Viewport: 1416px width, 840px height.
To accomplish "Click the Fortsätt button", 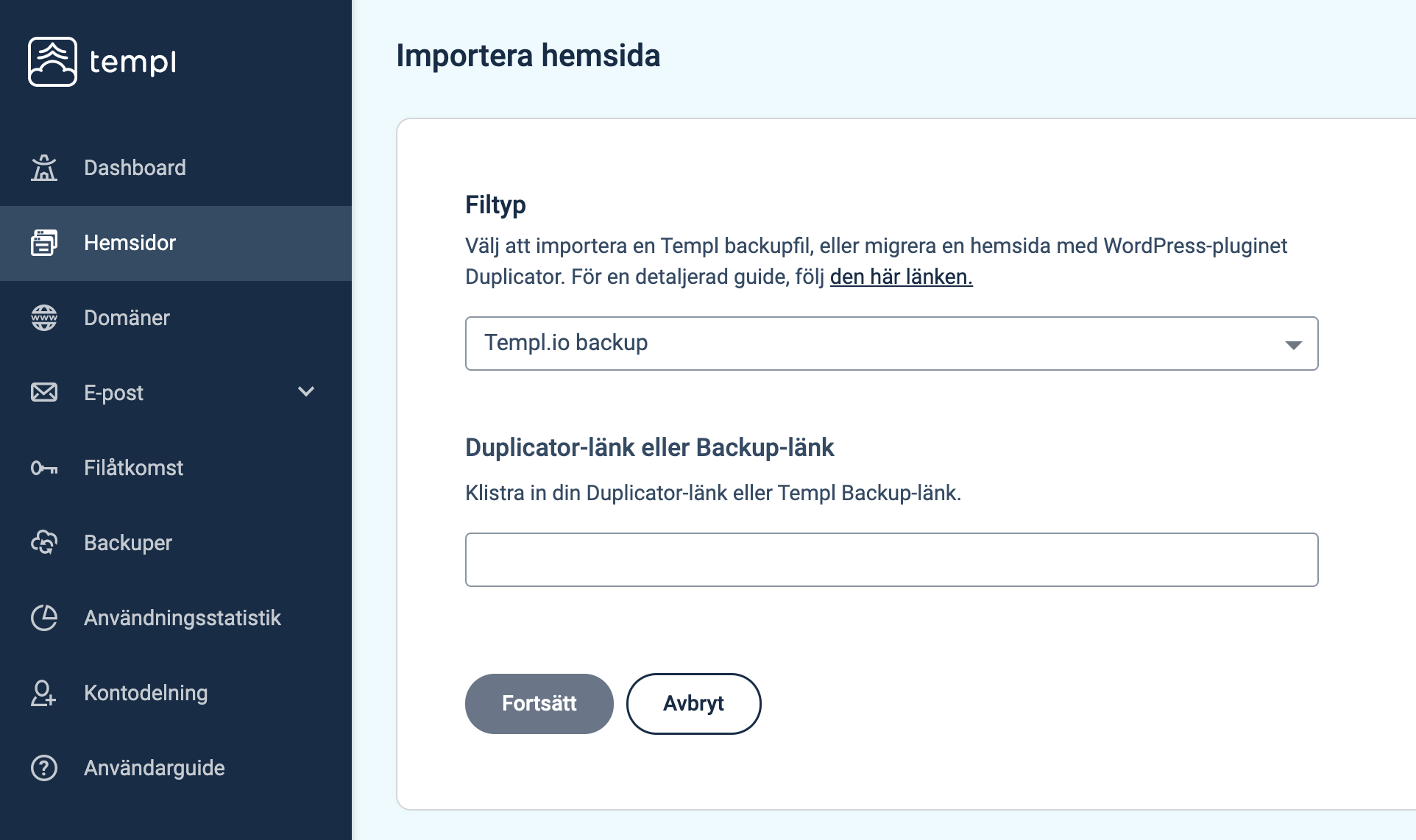I will [x=539, y=704].
